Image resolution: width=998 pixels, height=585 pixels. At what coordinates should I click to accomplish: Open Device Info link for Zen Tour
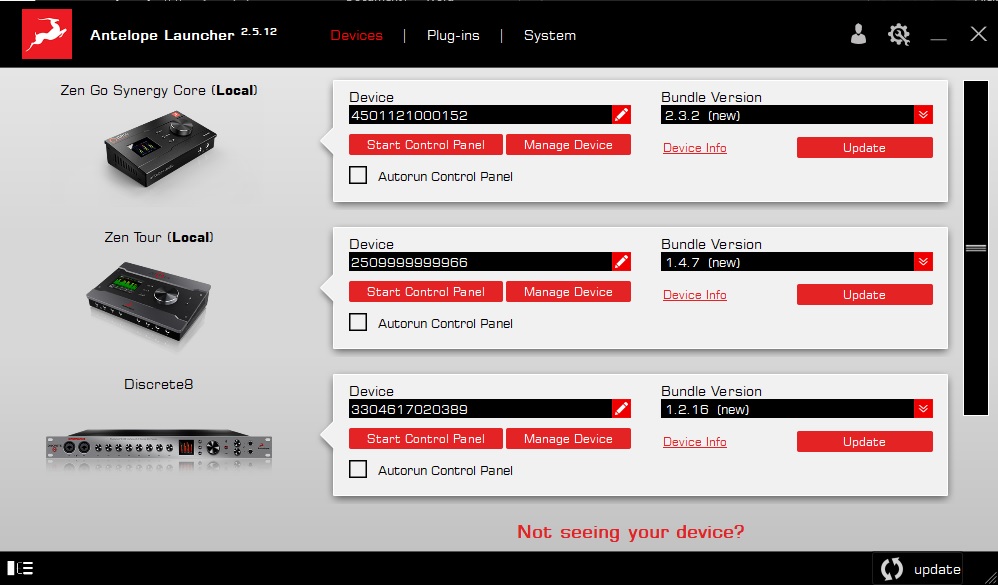pyautogui.click(x=694, y=295)
